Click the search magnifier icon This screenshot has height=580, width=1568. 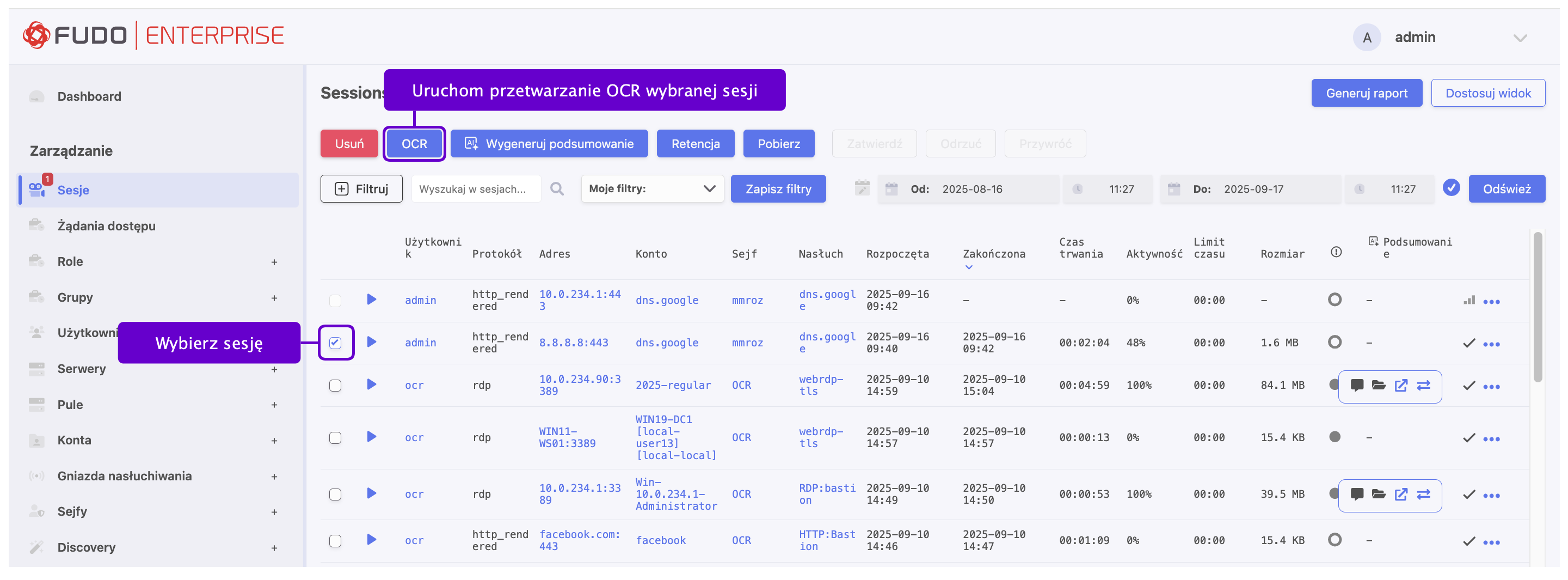click(x=556, y=189)
